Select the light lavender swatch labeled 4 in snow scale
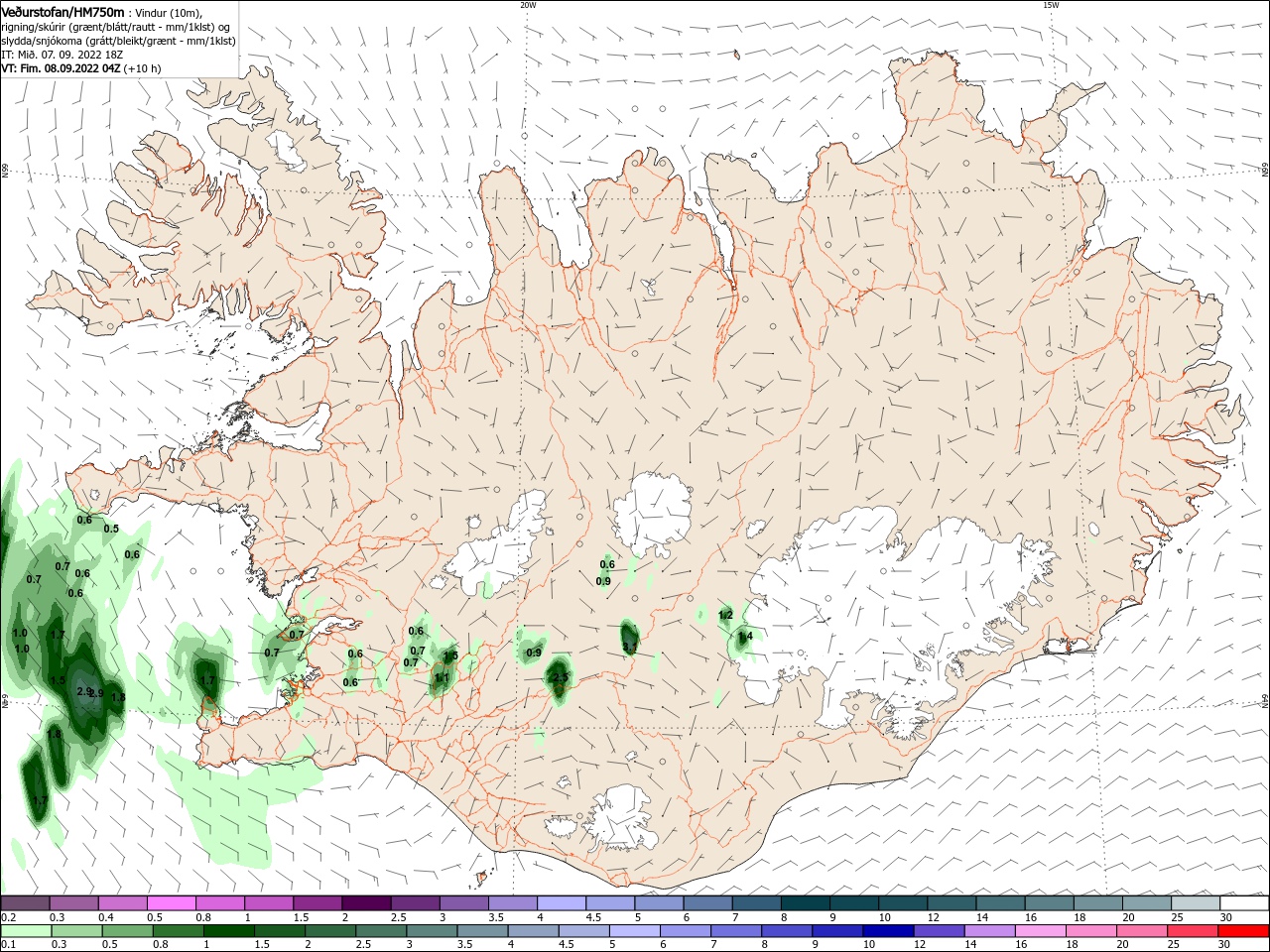This screenshot has height=952, width=1270. pyautogui.click(x=561, y=902)
